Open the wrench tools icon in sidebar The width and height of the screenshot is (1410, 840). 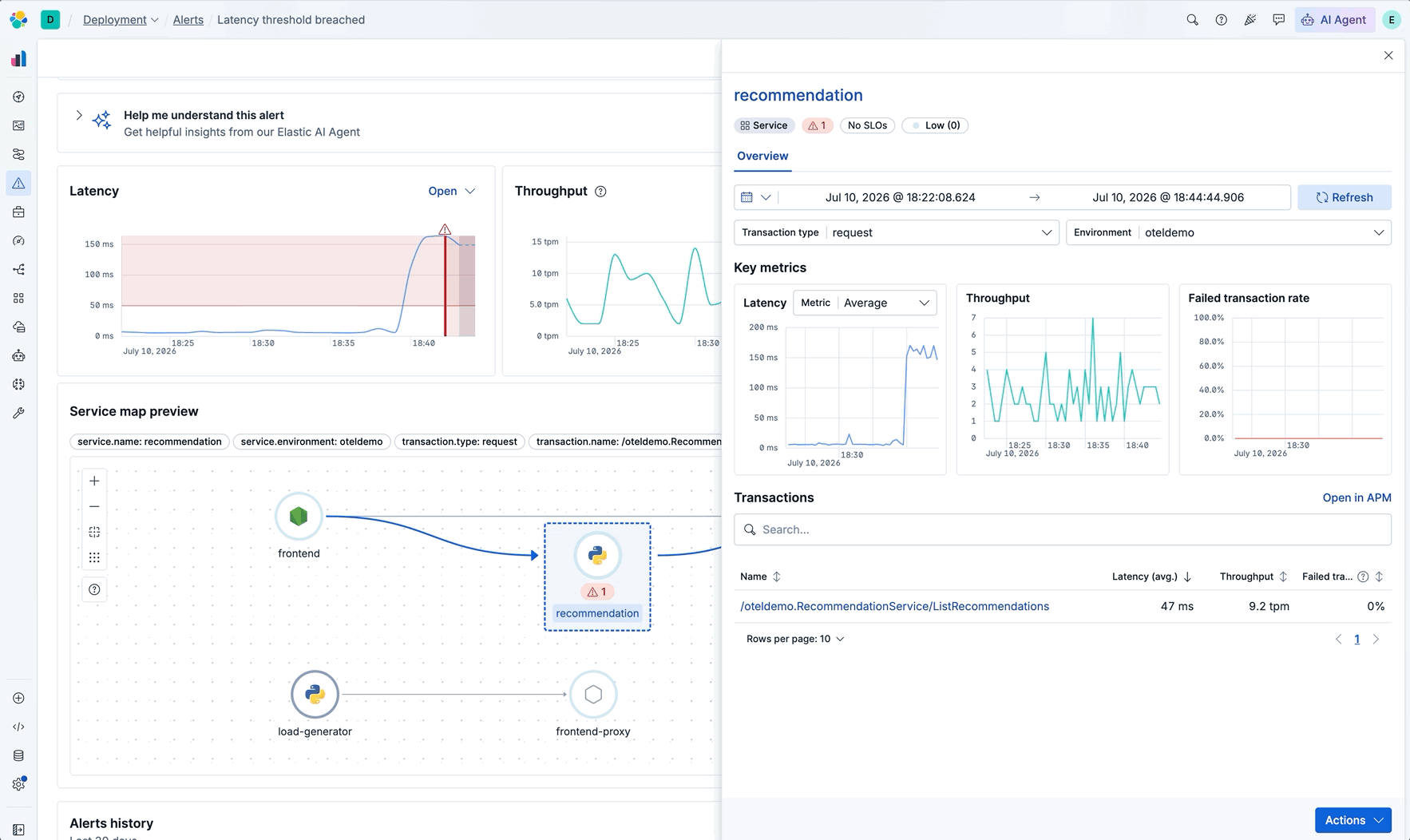click(18, 413)
